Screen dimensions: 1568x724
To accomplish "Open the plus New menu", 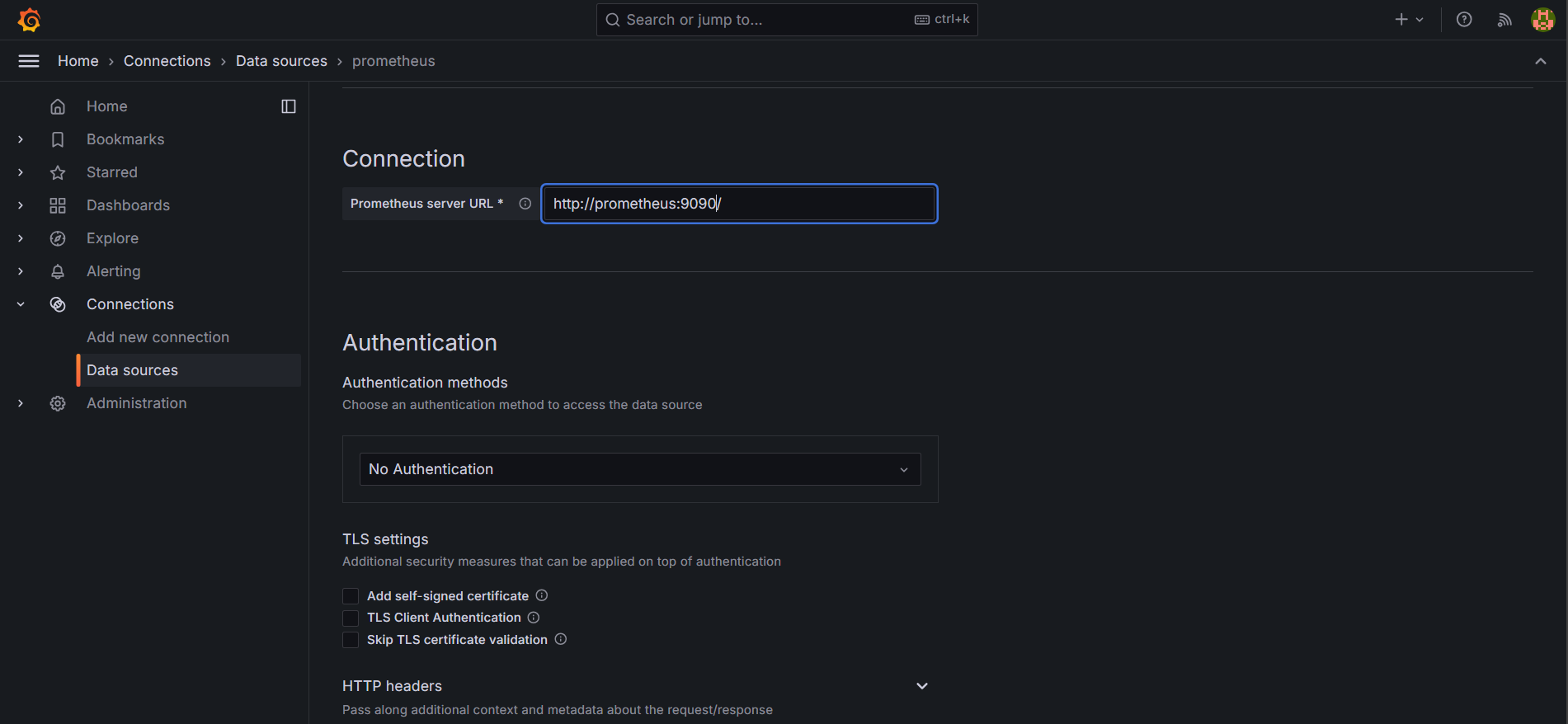I will (x=1409, y=20).
